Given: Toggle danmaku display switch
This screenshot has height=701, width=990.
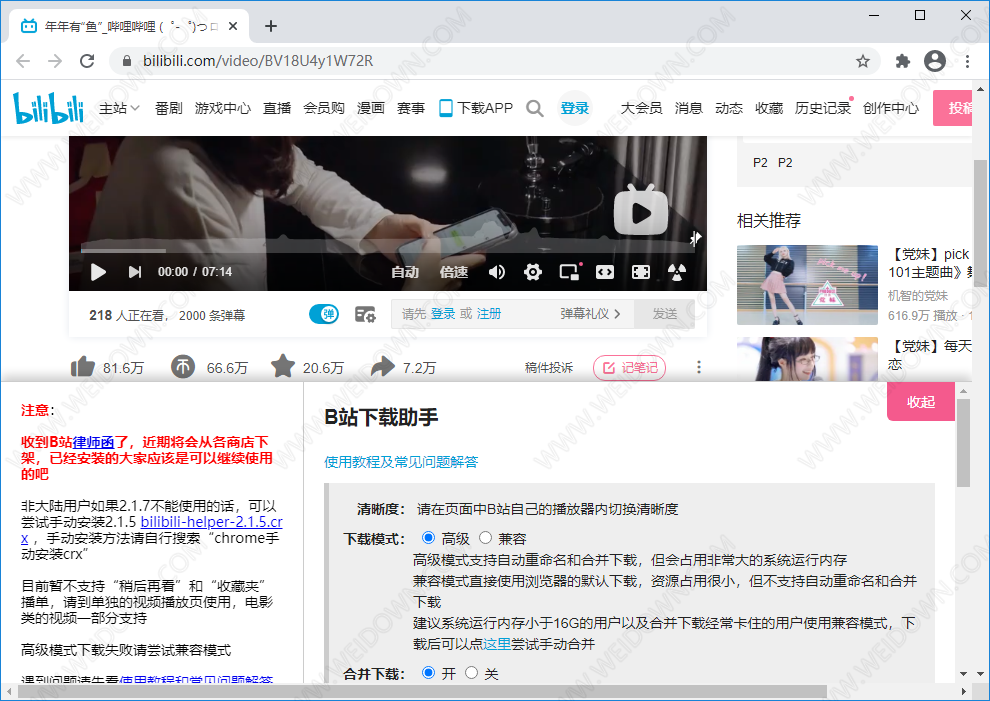Looking at the screenshot, I should point(324,314).
